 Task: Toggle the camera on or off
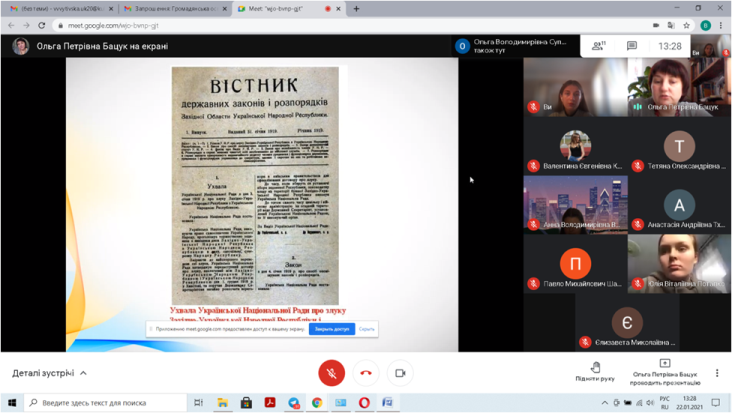point(400,372)
